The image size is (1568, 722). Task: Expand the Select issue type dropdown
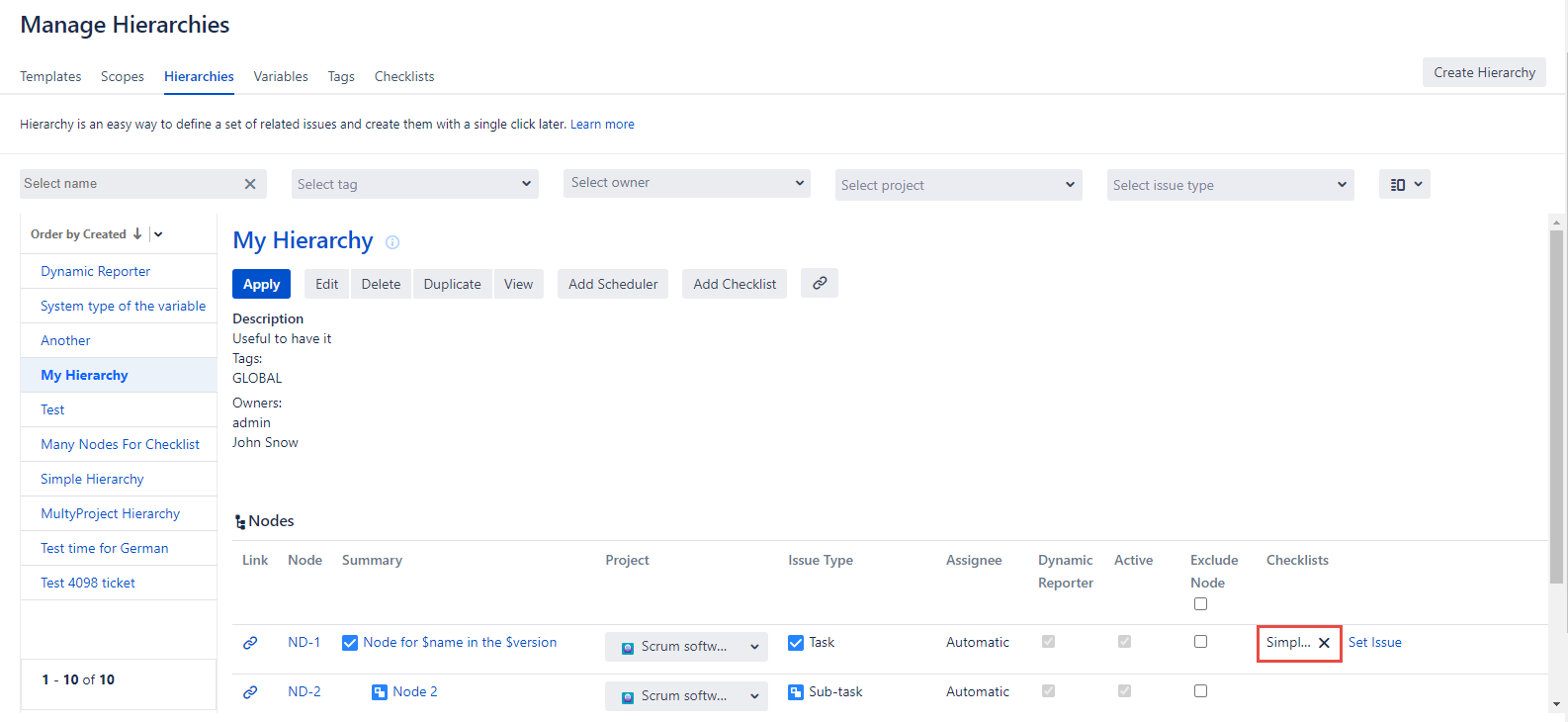point(1230,185)
